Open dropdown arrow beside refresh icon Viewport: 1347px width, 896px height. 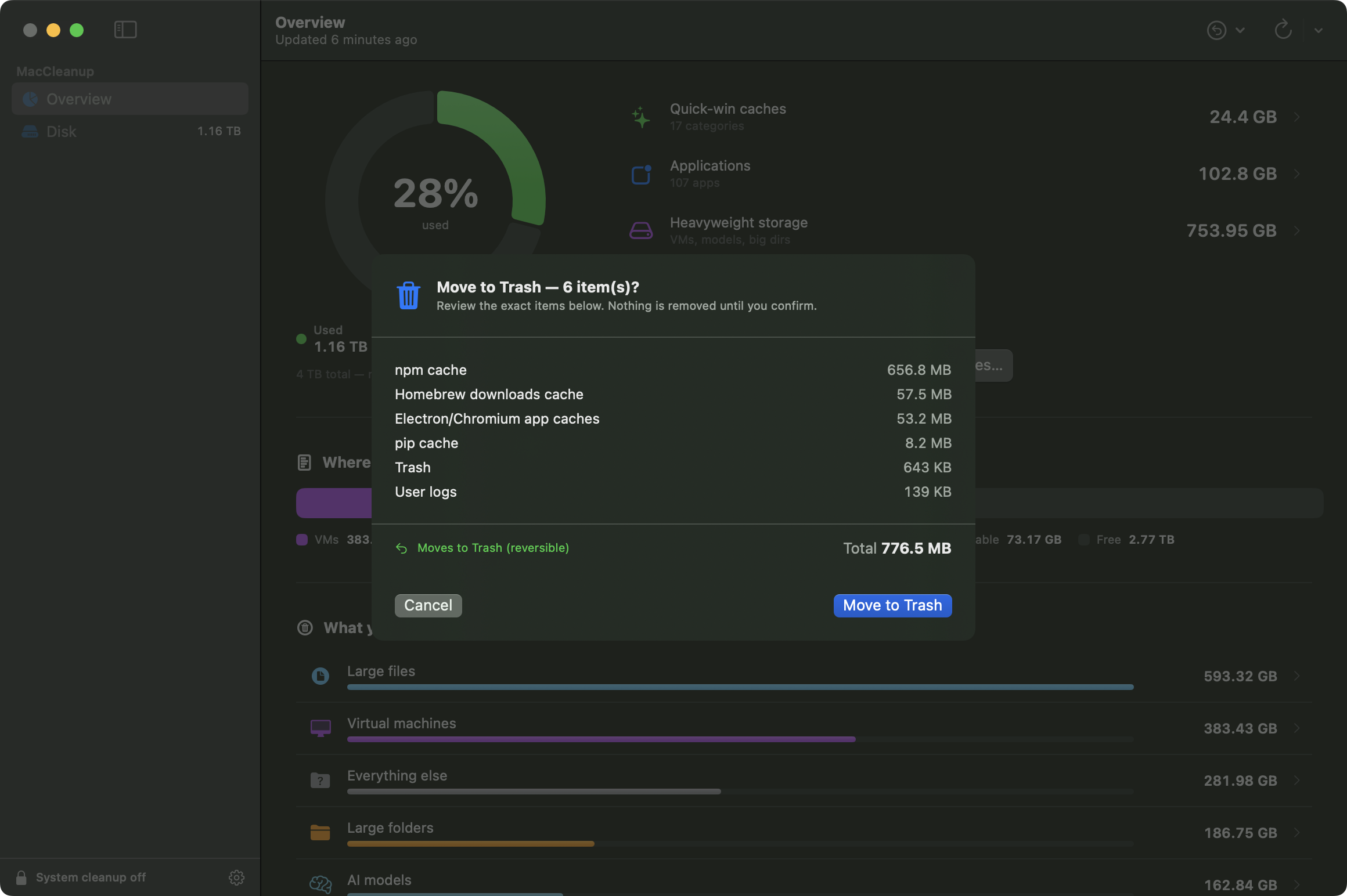coord(1319,30)
